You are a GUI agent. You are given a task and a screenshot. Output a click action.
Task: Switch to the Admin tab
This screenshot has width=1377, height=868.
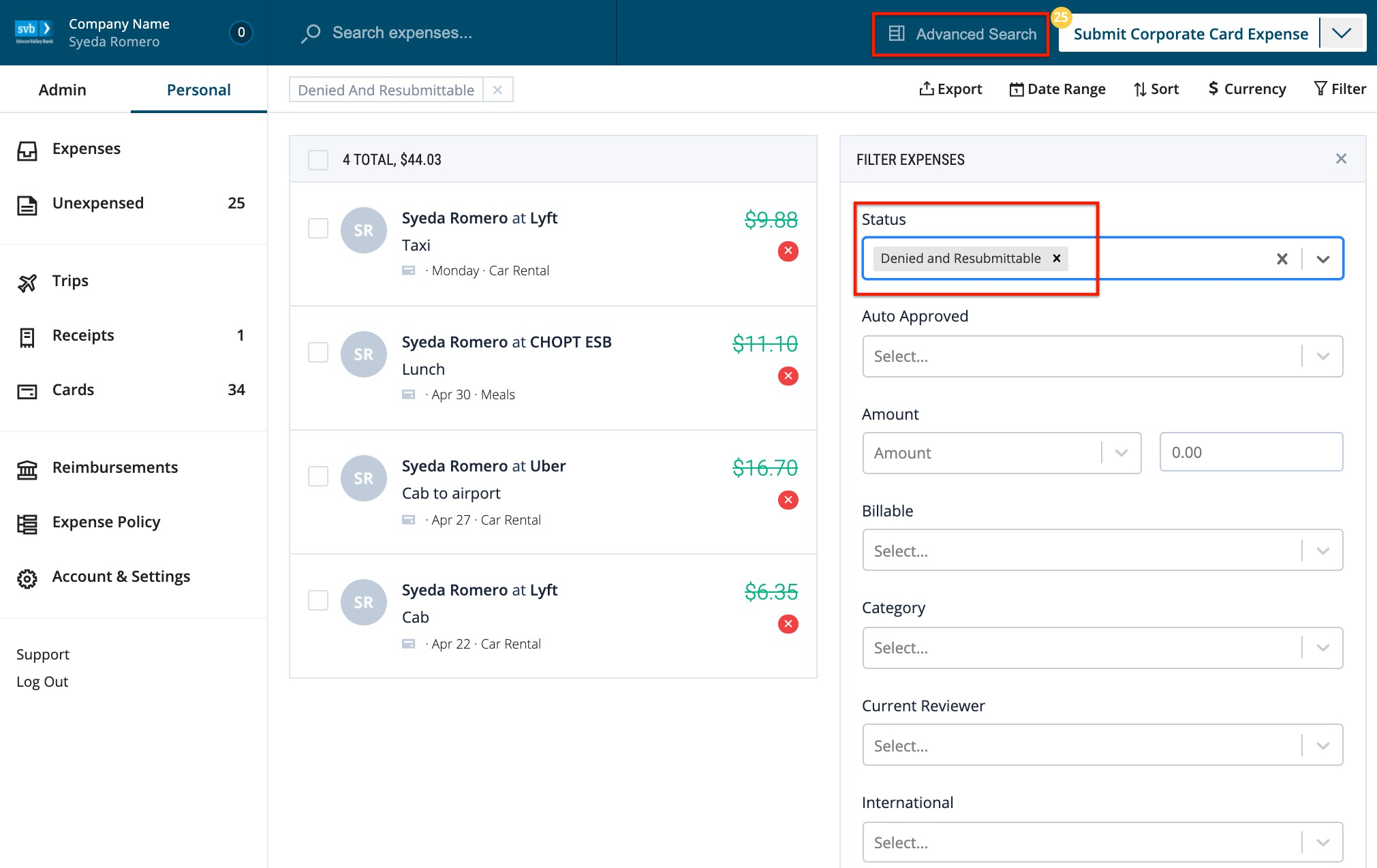[x=63, y=89]
